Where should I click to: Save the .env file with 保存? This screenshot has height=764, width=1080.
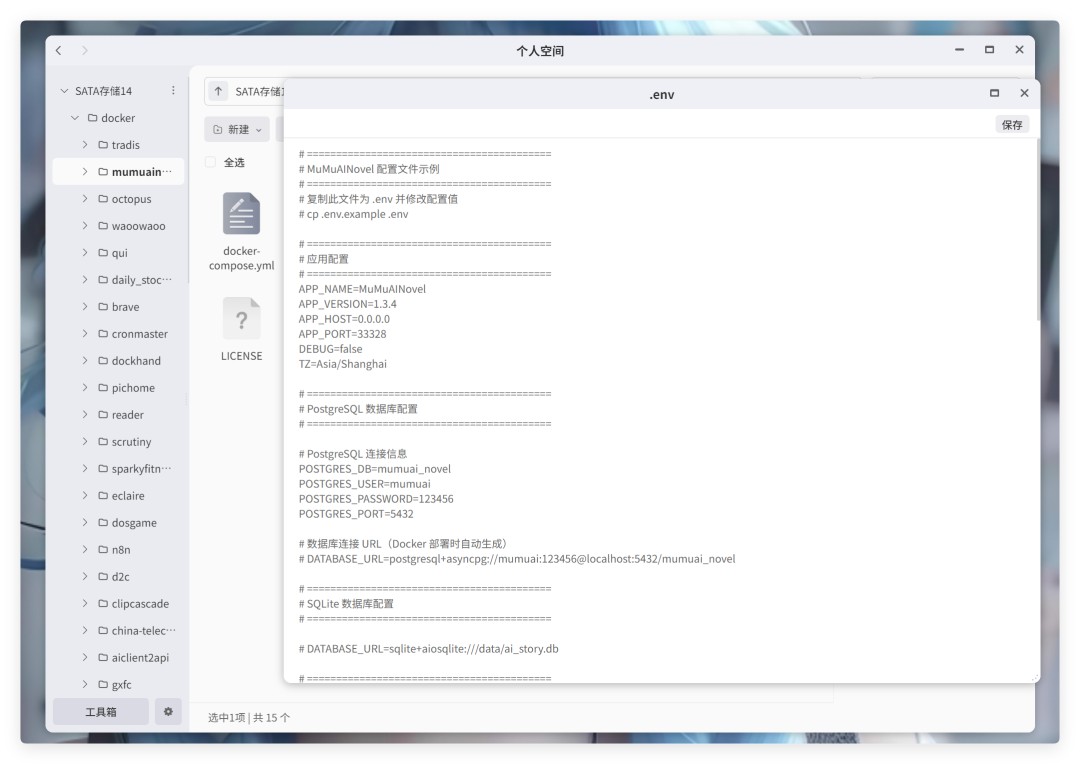click(1012, 125)
